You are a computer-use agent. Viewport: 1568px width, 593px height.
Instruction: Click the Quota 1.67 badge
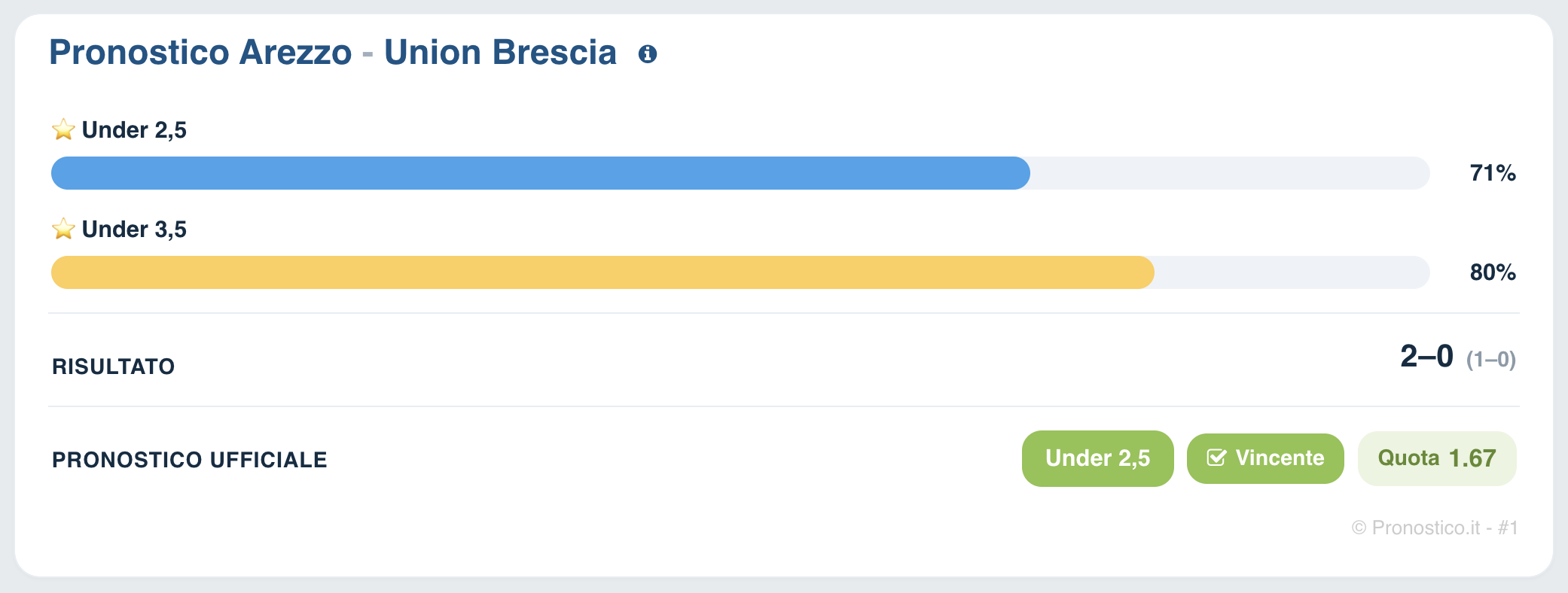click(x=1437, y=458)
